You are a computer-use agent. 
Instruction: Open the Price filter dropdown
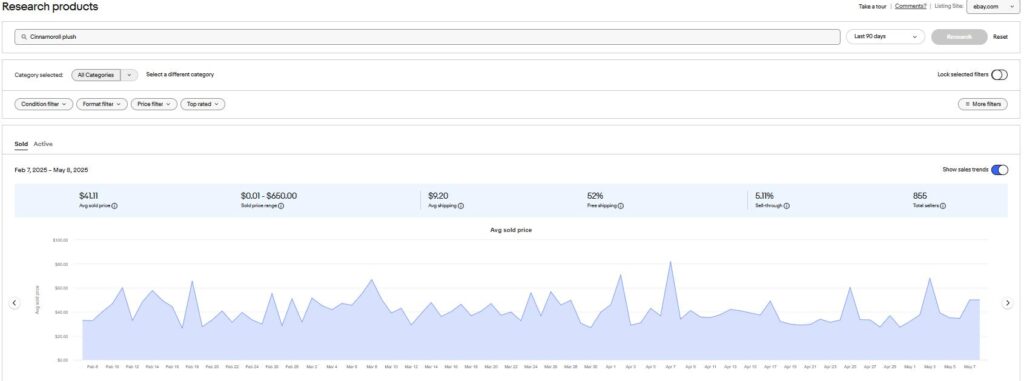point(153,104)
